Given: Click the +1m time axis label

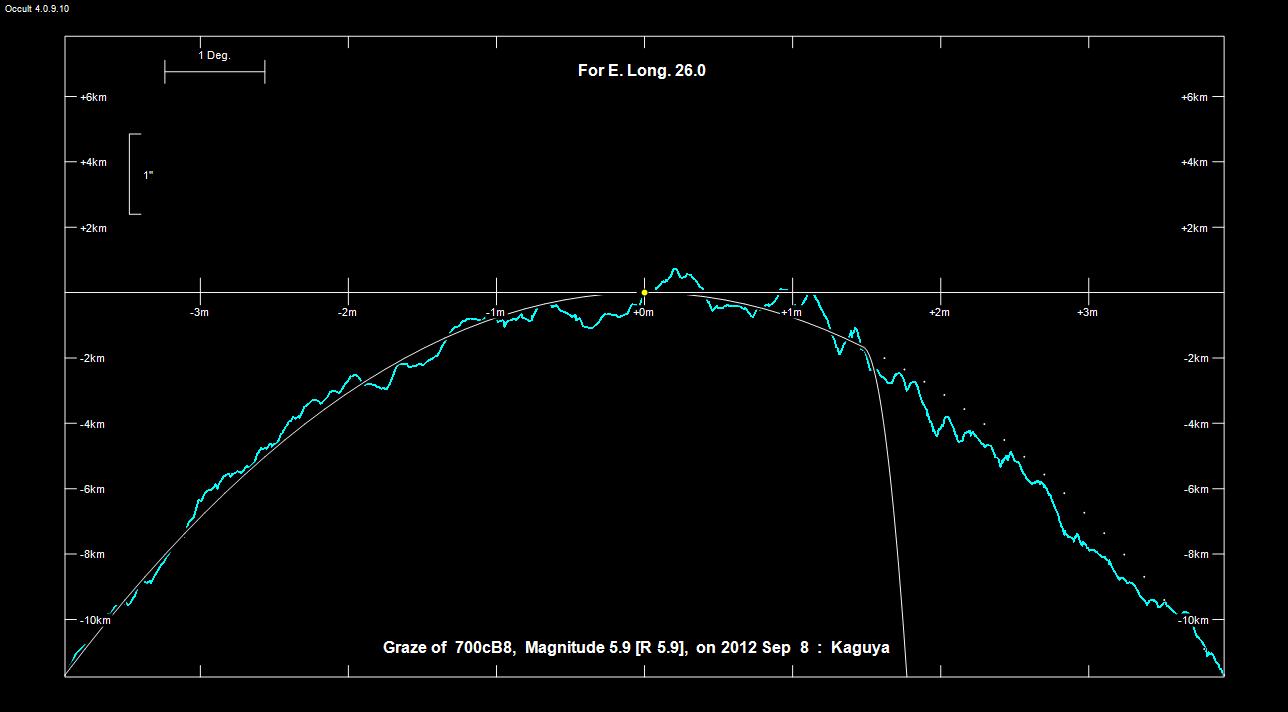Looking at the screenshot, I should (791, 313).
